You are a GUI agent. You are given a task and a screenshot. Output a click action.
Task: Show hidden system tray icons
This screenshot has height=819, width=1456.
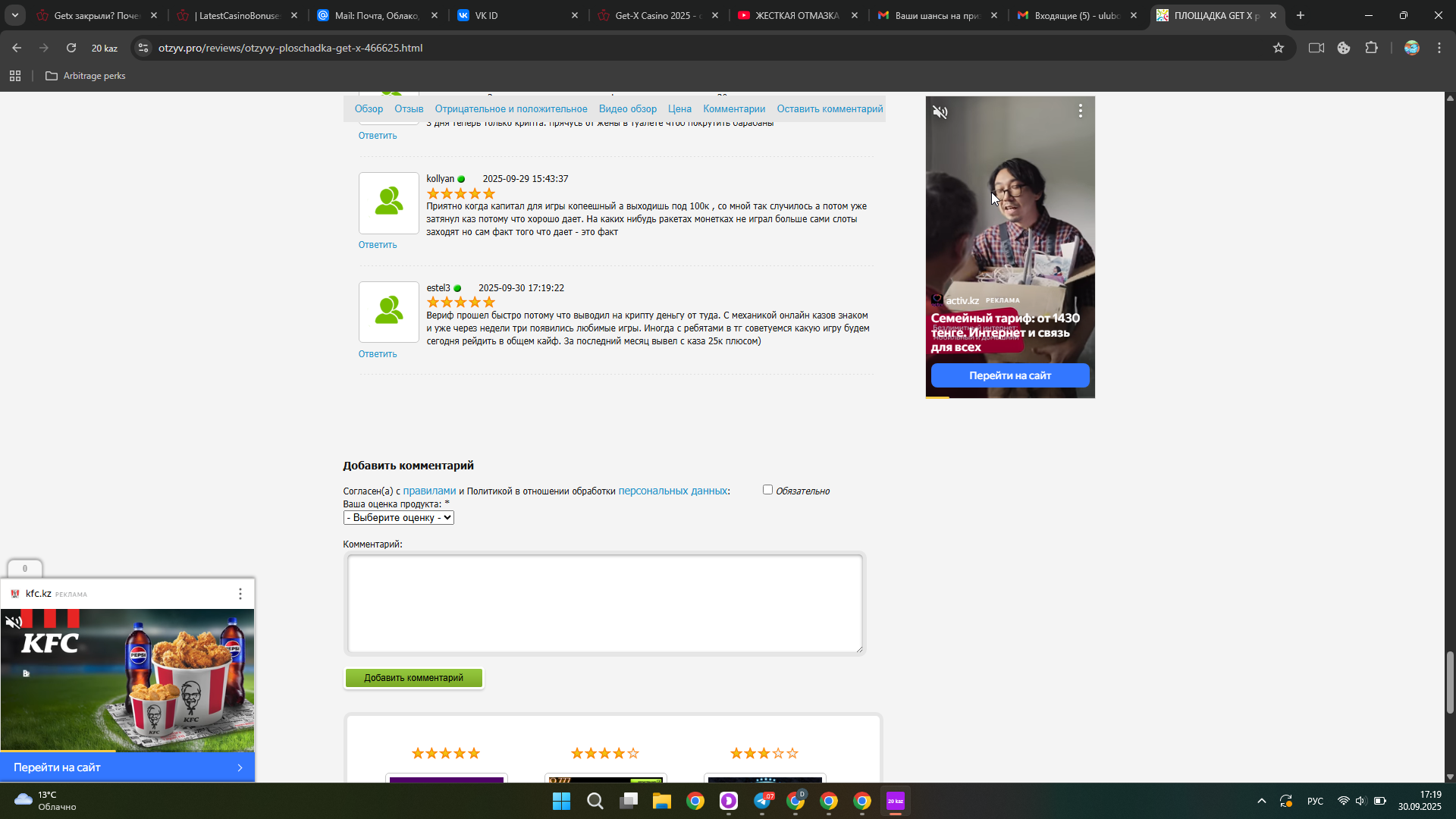[x=1261, y=801]
